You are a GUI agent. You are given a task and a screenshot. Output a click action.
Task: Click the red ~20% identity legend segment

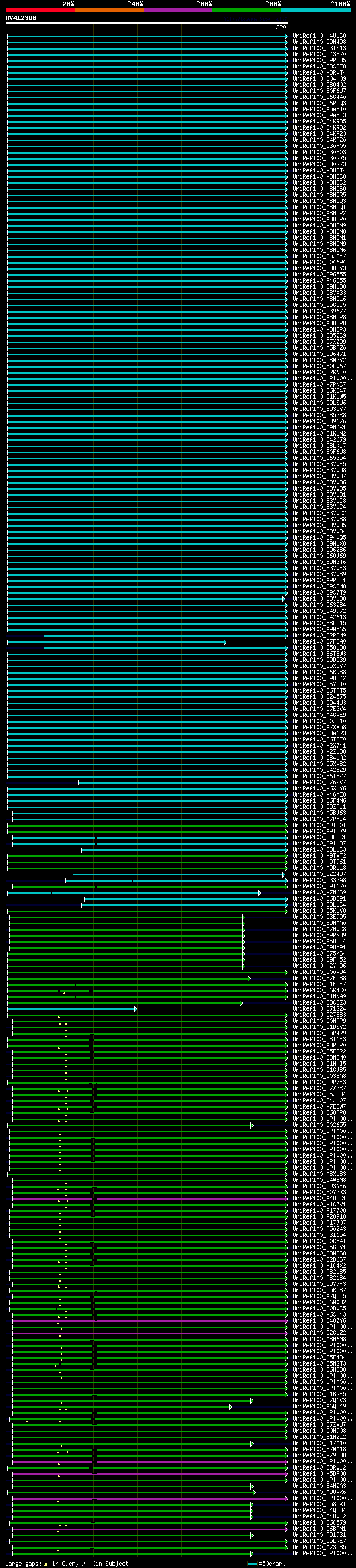pyautogui.click(x=39, y=10)
